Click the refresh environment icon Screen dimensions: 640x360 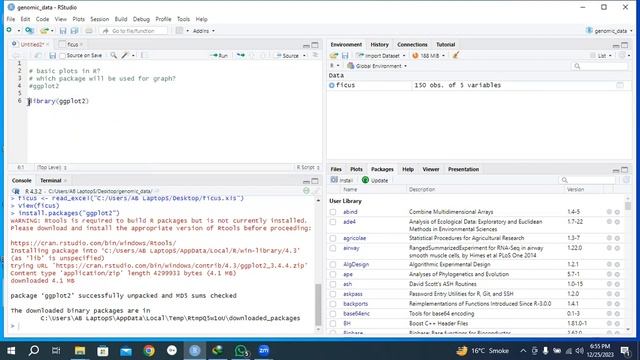(x=622, y=56)
